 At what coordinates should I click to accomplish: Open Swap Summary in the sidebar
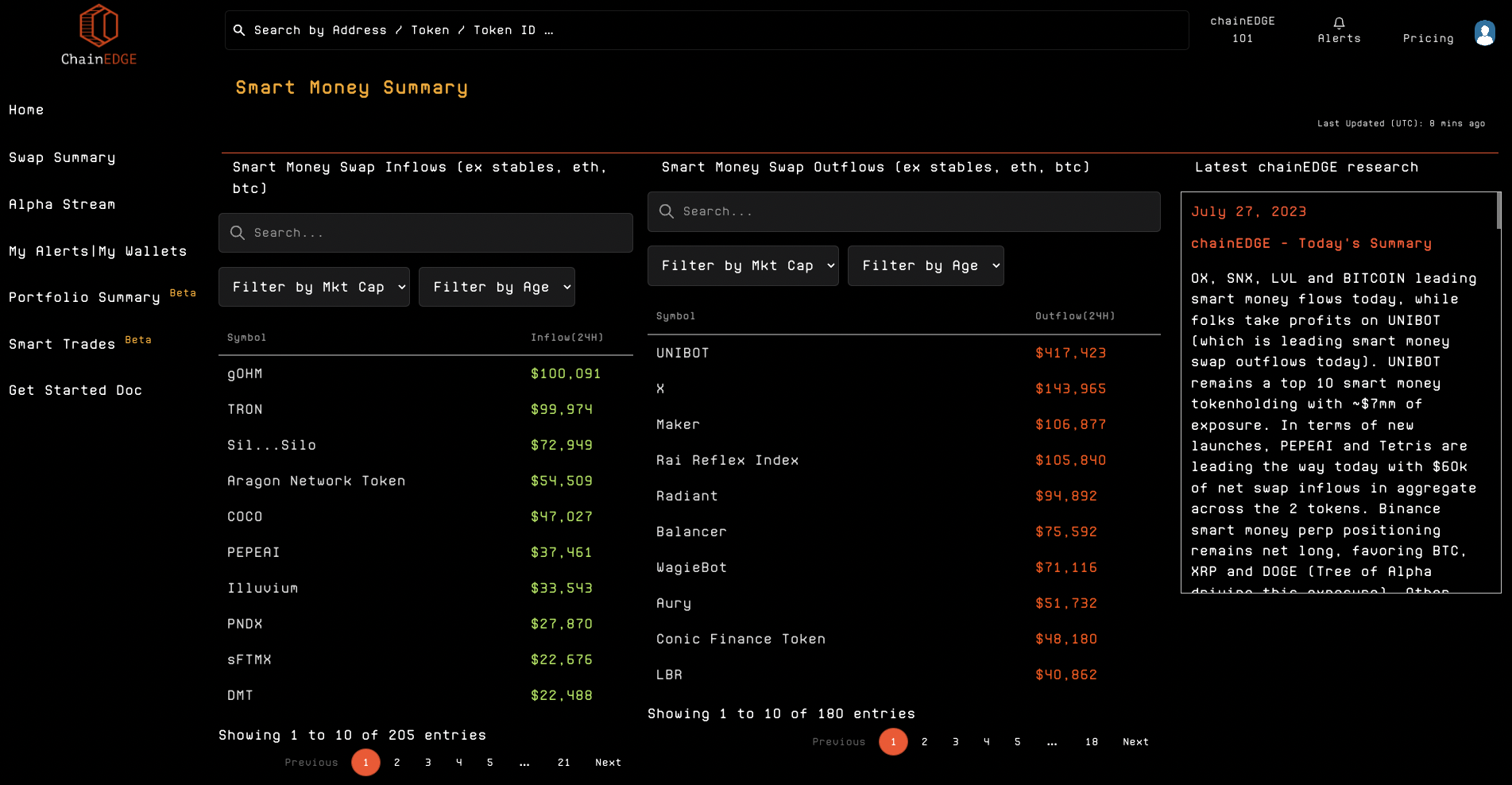tap(62, 157)
